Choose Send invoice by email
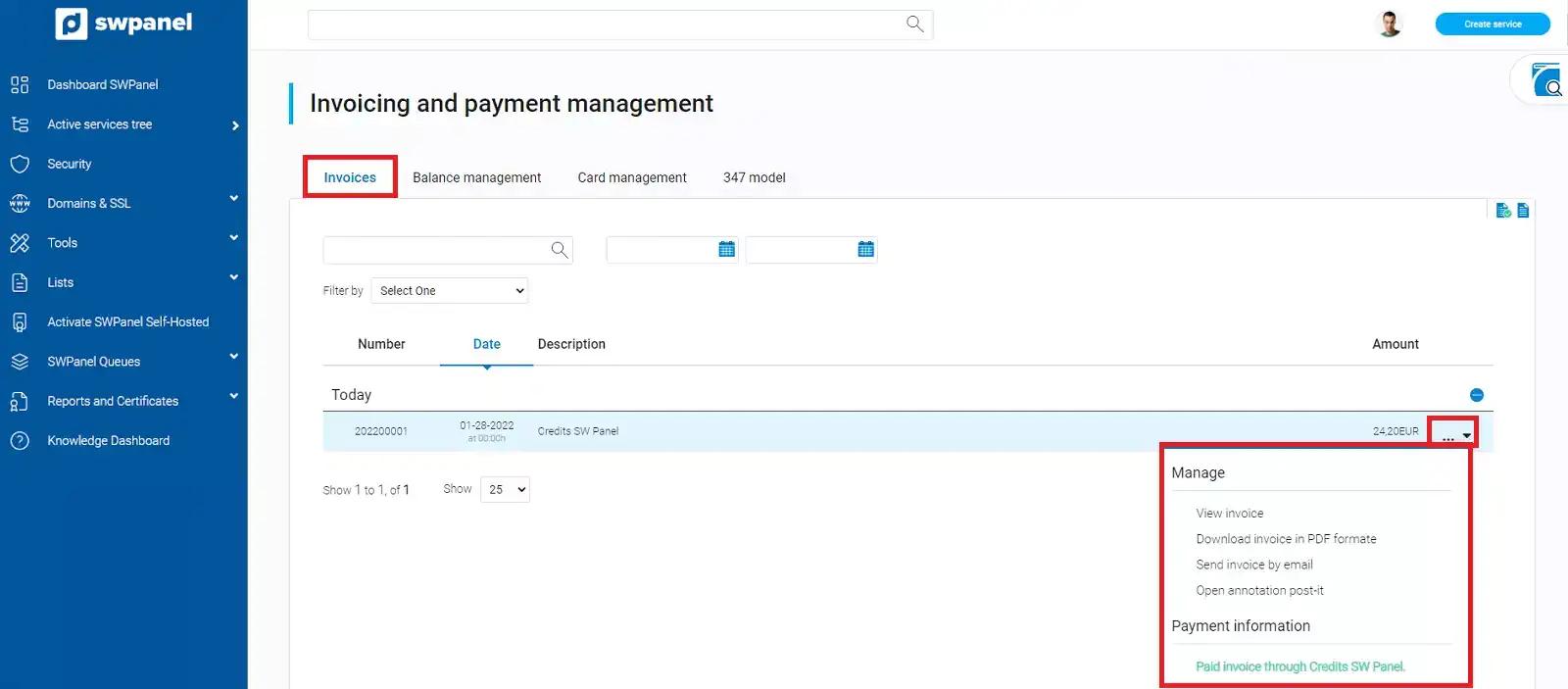1568x689 pixels. coord(1254,565)
